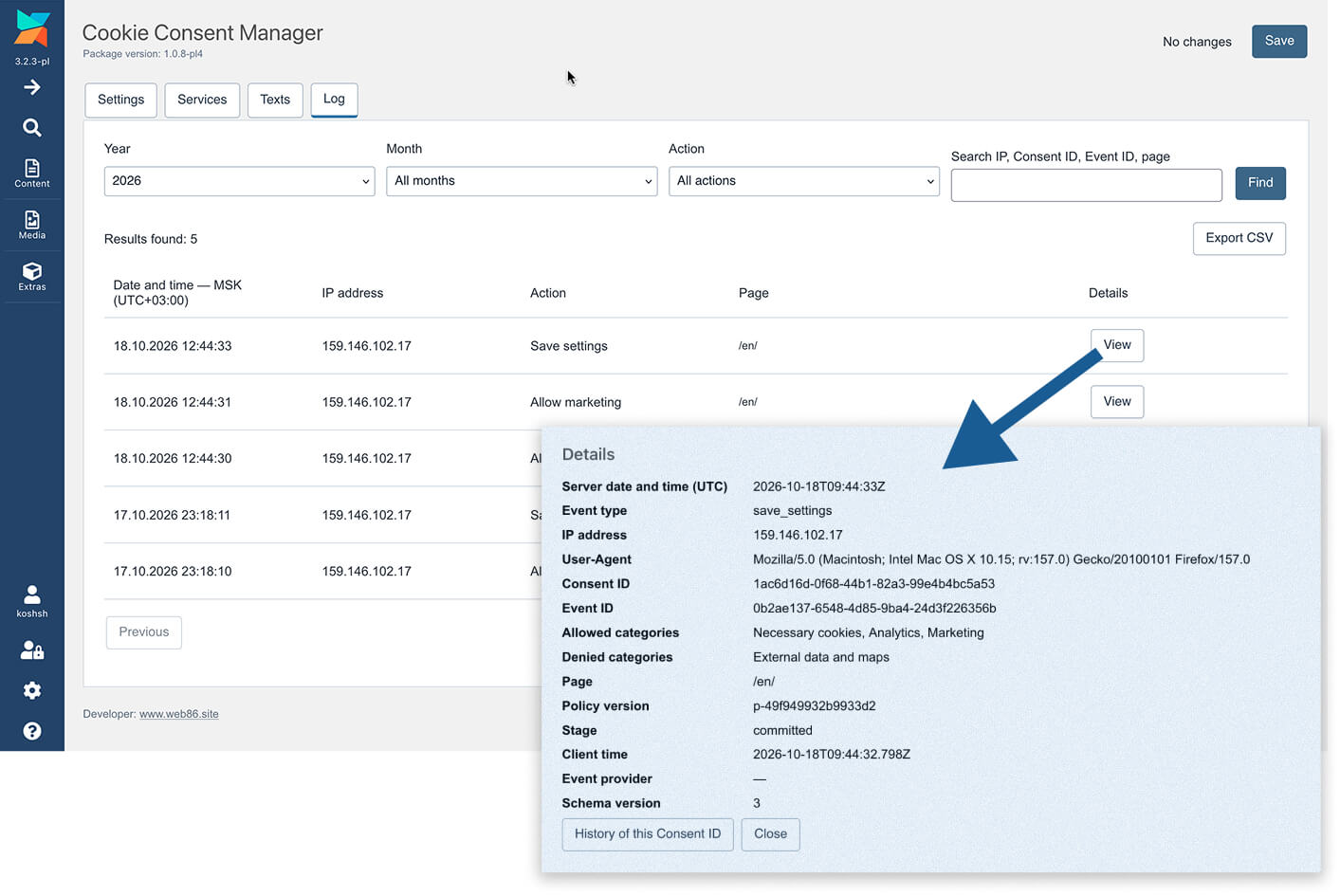The image size is (1340, 896).
Task: Click the MODX logo icon
Action: [x=32, y=28]
